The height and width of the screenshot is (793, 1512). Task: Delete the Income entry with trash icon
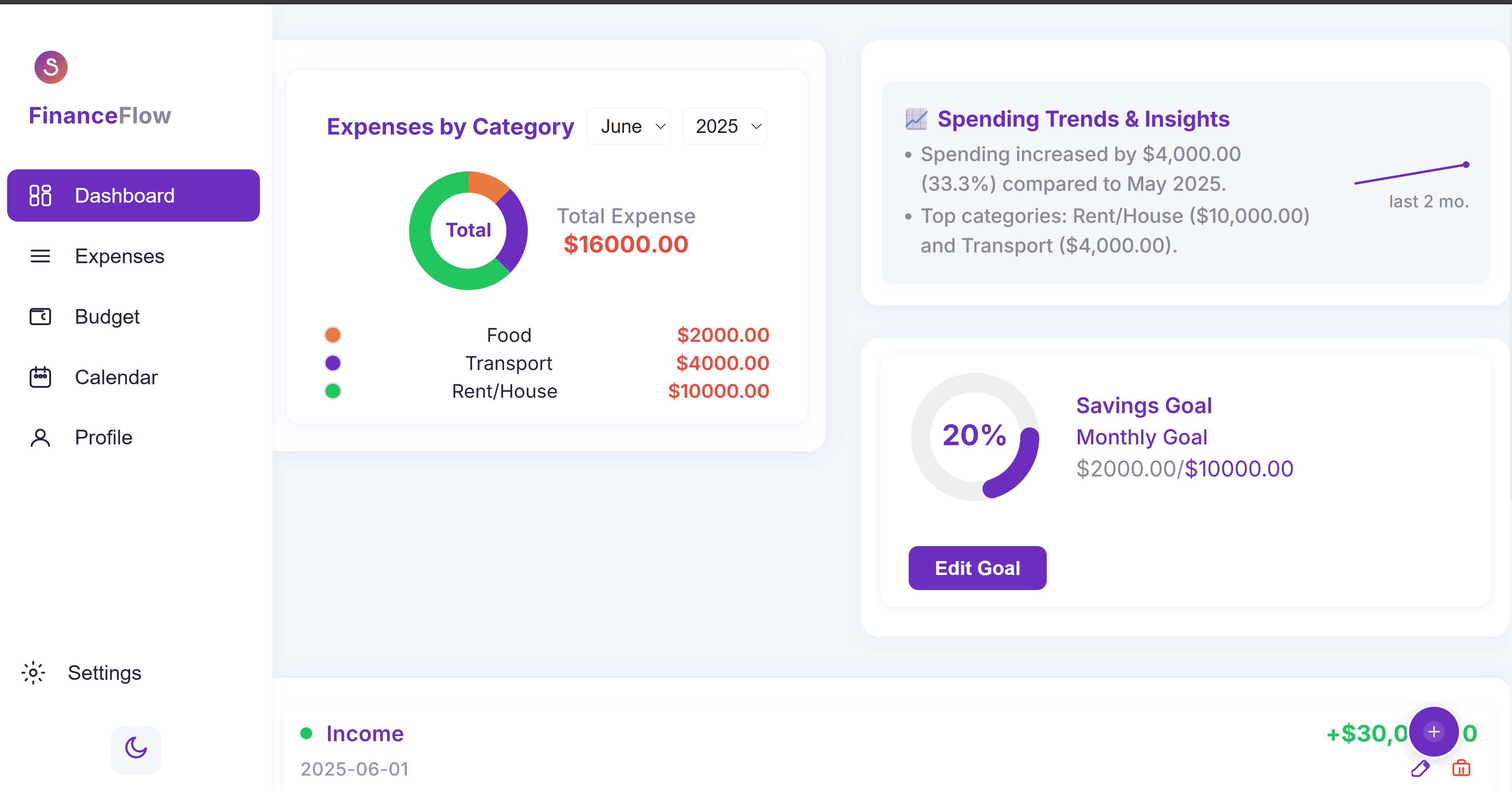coord(1461,768)
